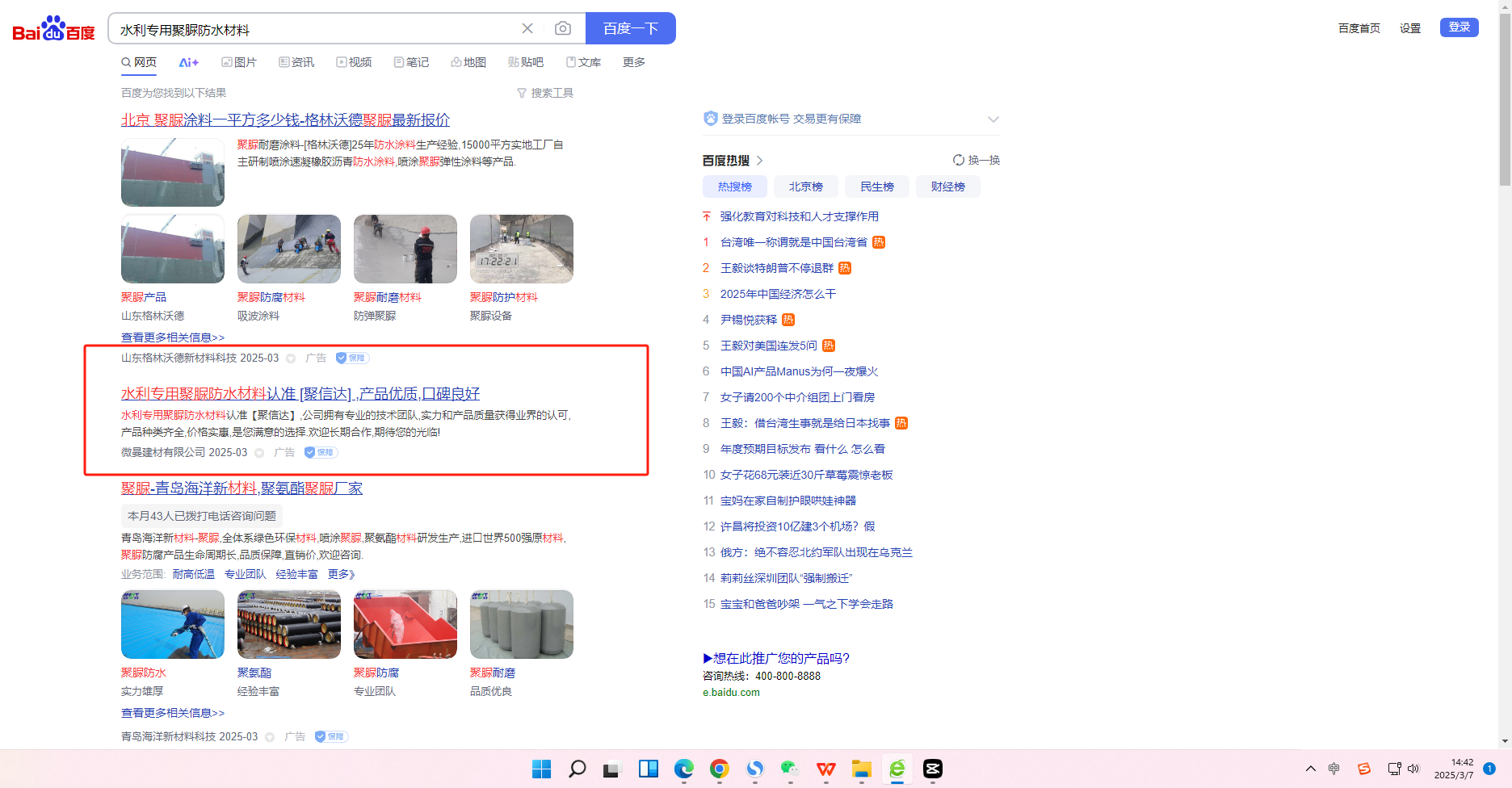The width and height of the screenshot is (1512, 788).
Task: Open Windows taskbar search
Action: point(577,769)
